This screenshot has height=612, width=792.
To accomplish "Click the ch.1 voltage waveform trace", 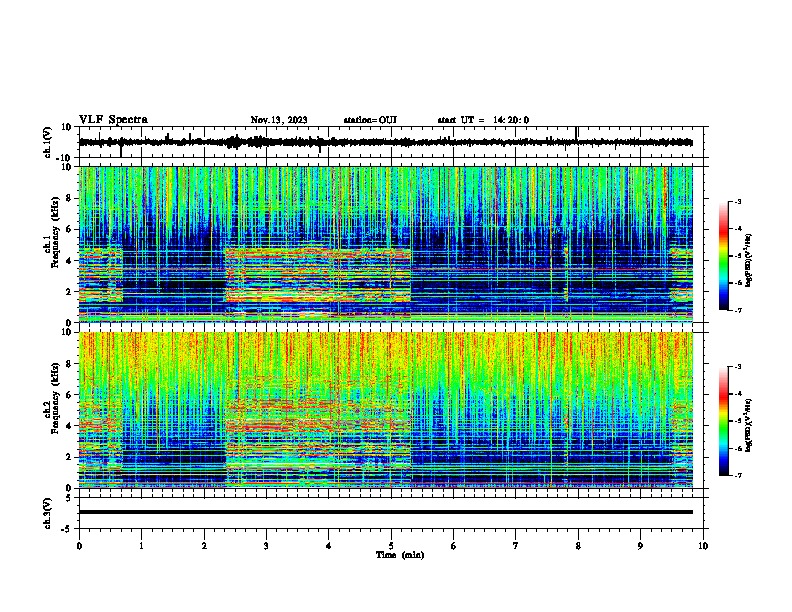I will click(386, 142).
